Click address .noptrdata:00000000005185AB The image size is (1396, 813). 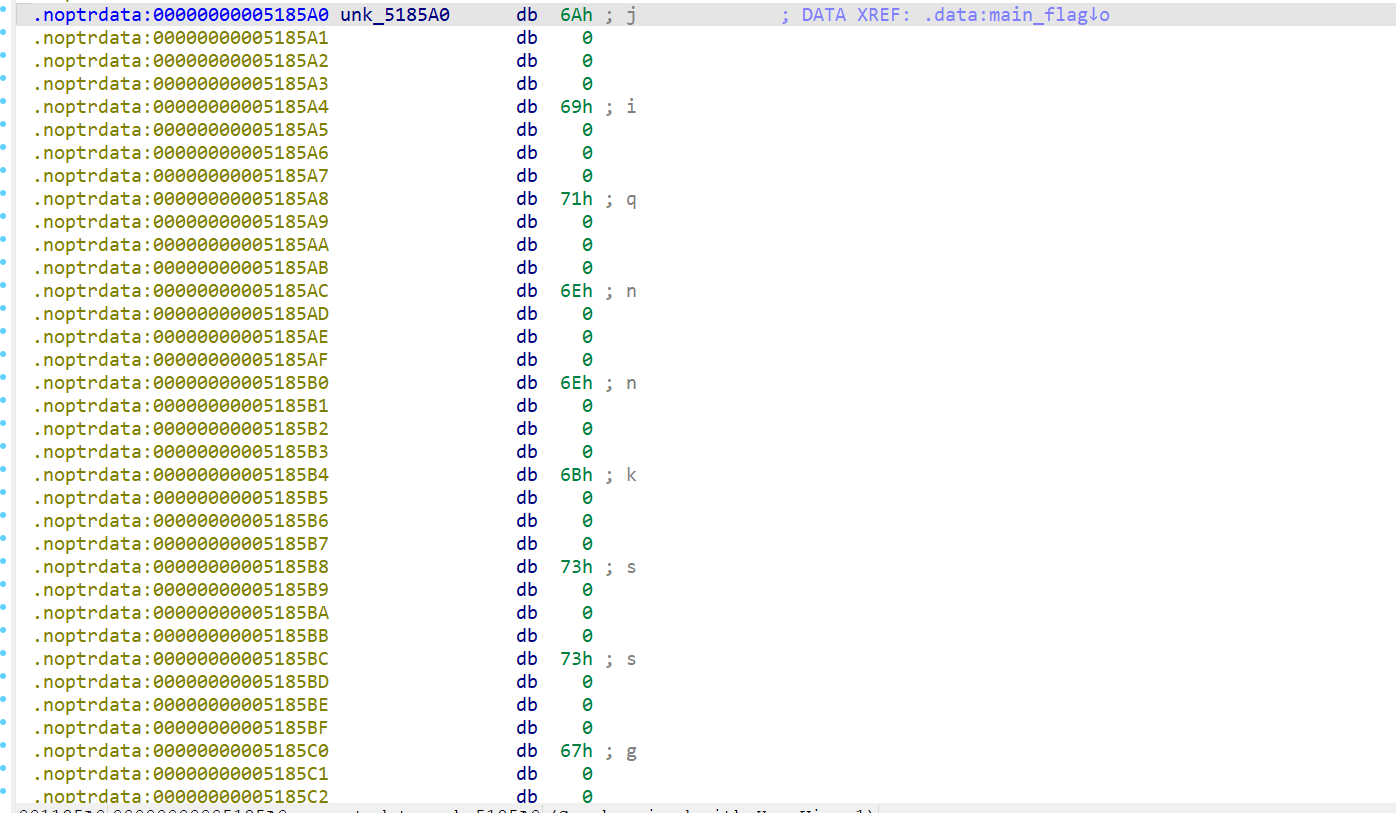(181, 268)
